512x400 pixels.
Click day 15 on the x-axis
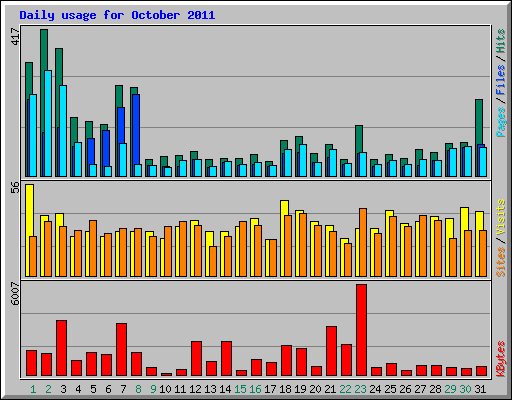click(x=240, y=389)
